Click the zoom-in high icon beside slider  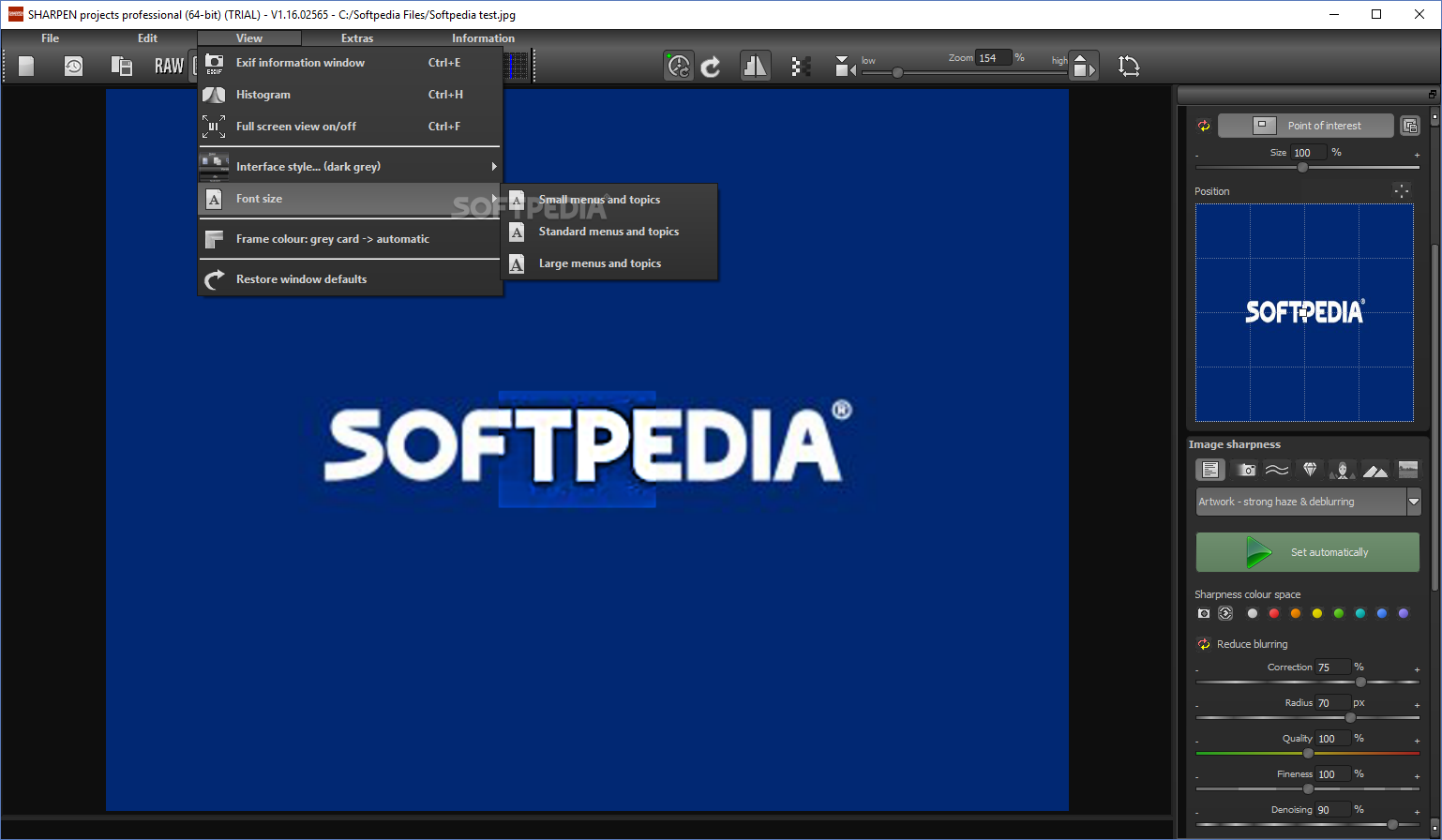(1083, 66)
